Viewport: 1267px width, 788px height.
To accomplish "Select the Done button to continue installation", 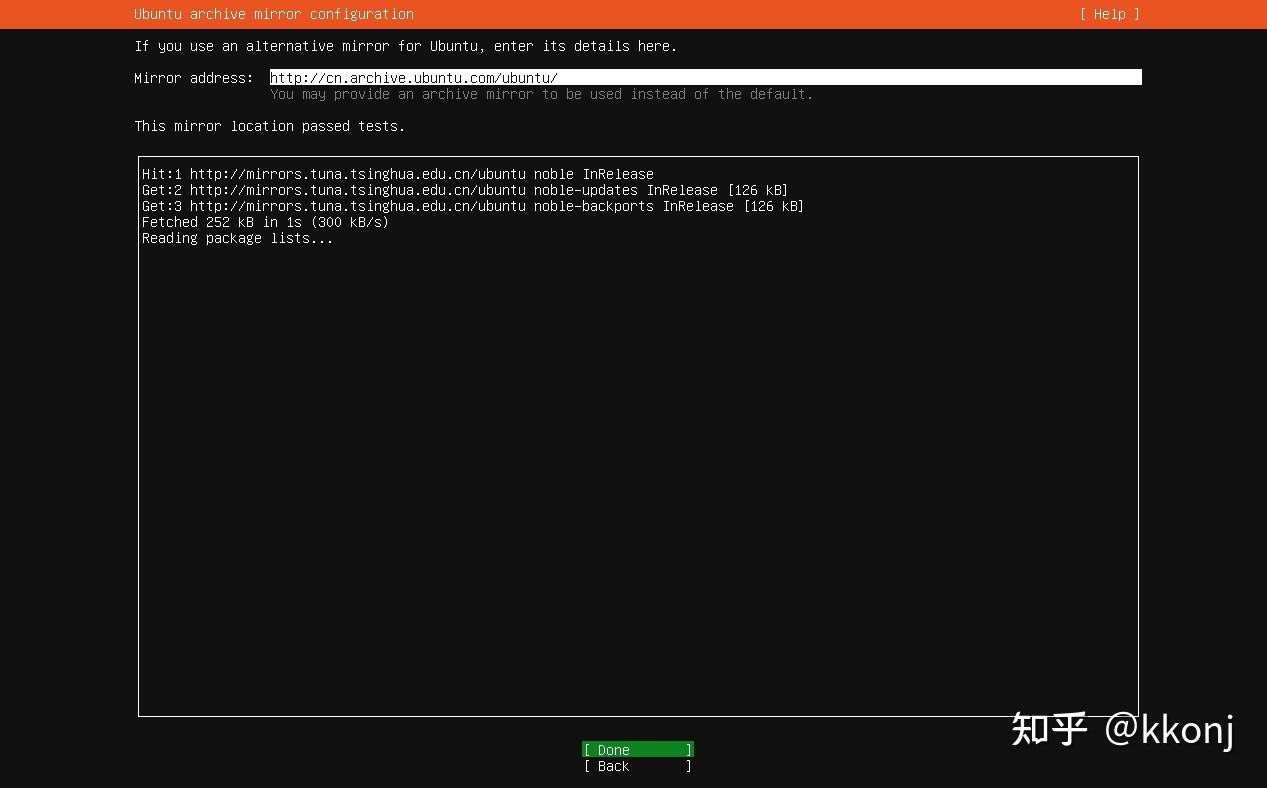I will [637, 749].
